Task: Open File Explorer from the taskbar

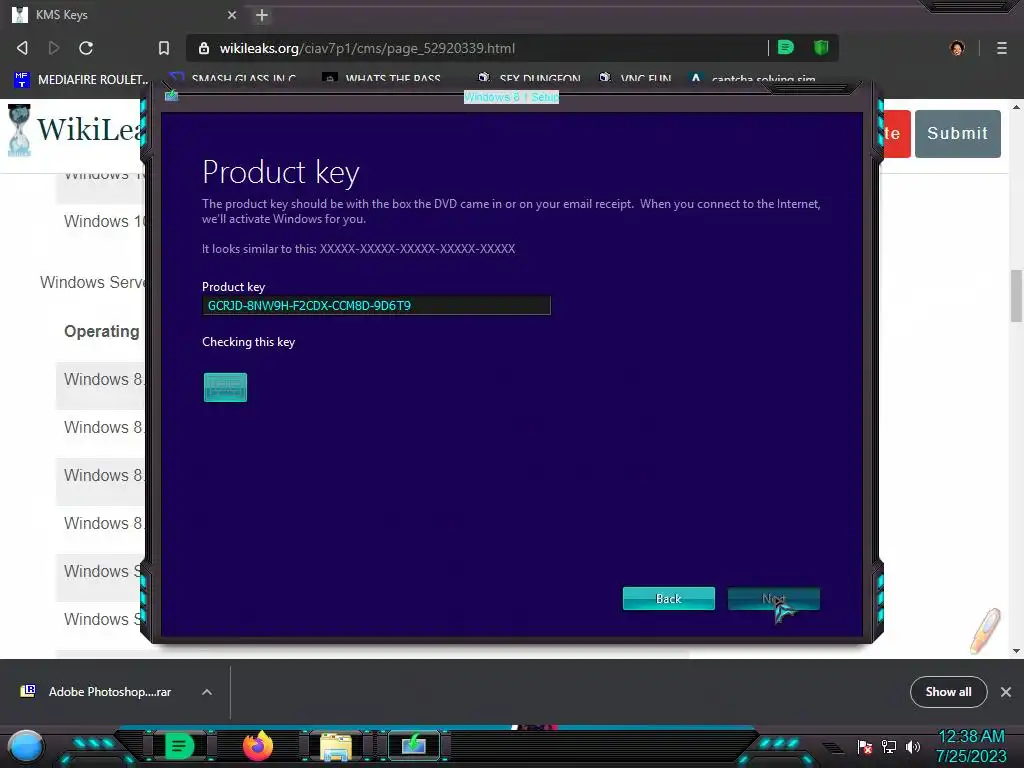Action: [x=336, y=746]
